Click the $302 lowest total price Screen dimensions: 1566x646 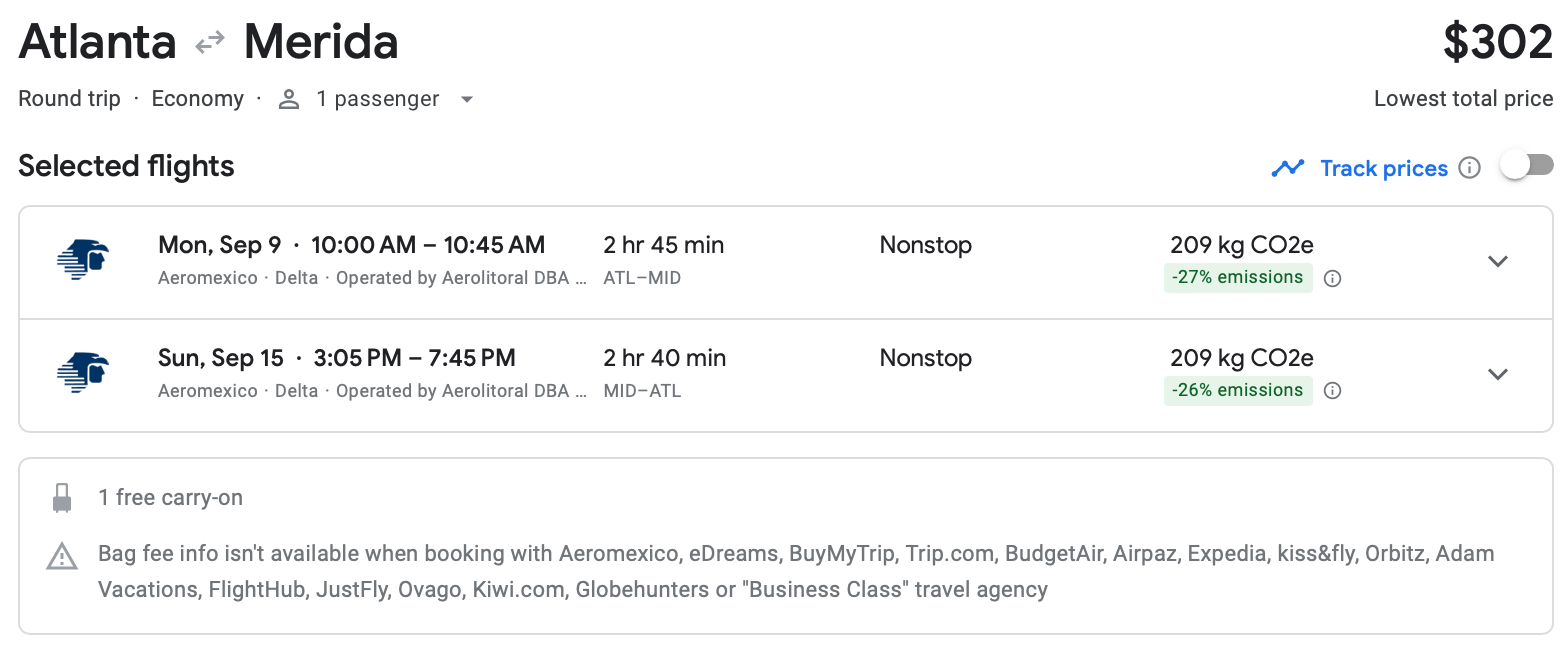pos(1497,43)
